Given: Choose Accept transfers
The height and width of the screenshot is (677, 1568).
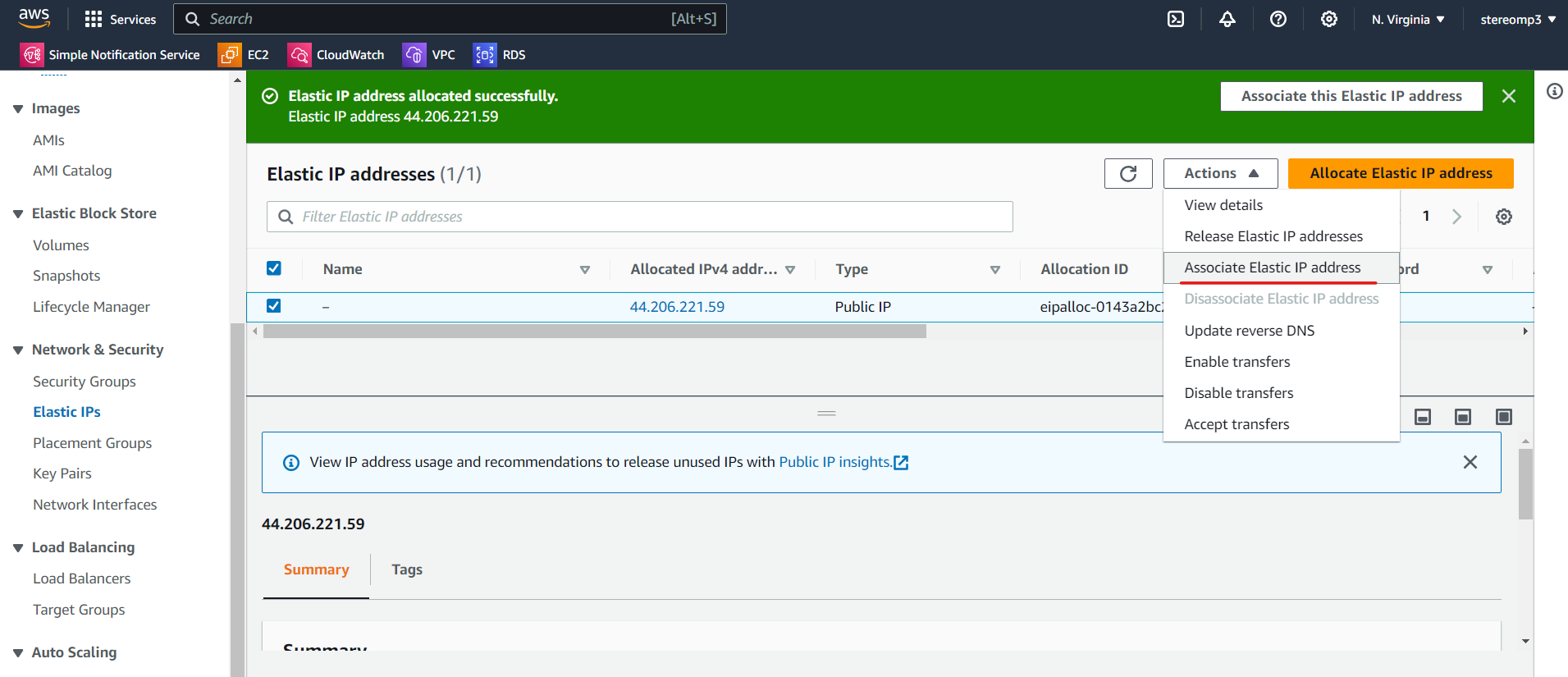Looking at the screenshot, I should pos(1281,424).
